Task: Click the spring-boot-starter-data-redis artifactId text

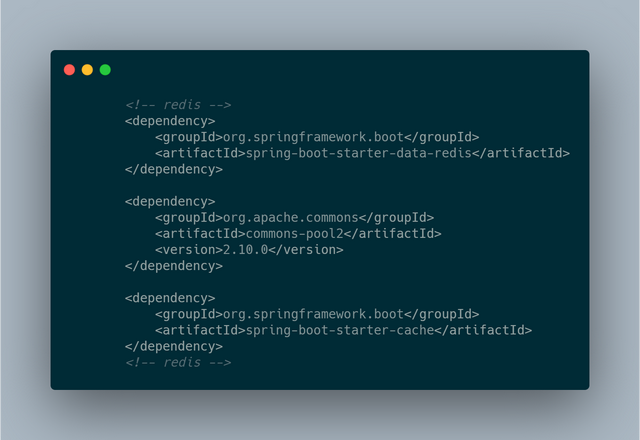Action: [x=359, y=153]
